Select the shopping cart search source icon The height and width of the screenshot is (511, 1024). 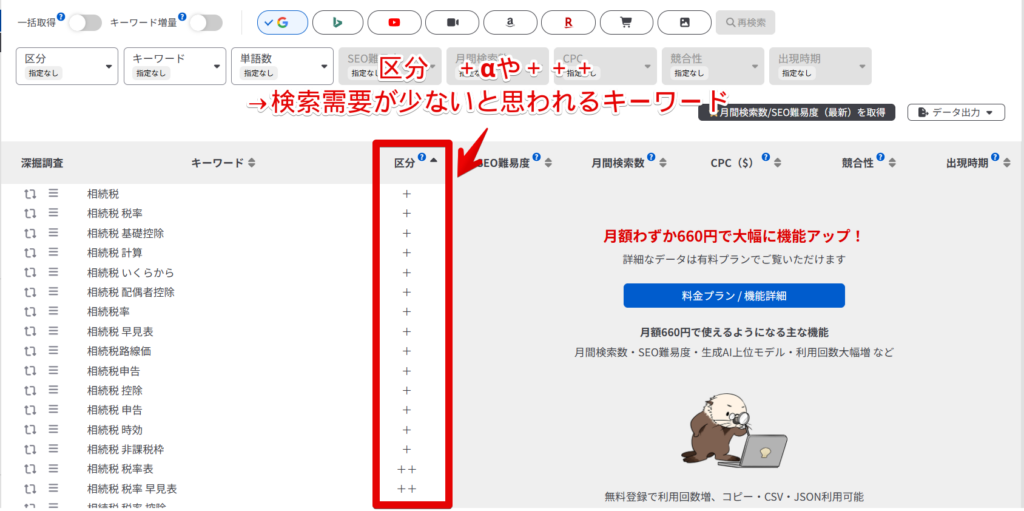[626, 22]
